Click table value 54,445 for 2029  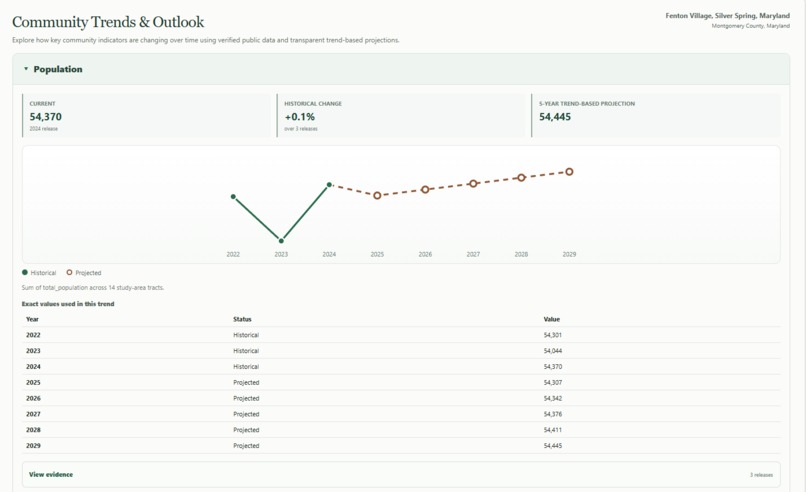(553, 446)
